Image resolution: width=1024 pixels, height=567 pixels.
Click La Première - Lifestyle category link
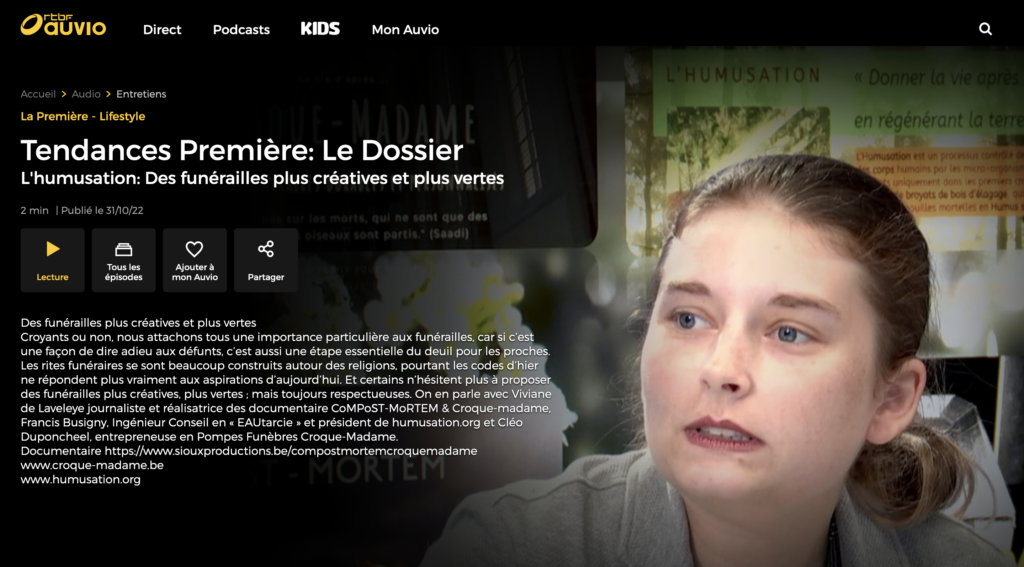coord(83,116)
